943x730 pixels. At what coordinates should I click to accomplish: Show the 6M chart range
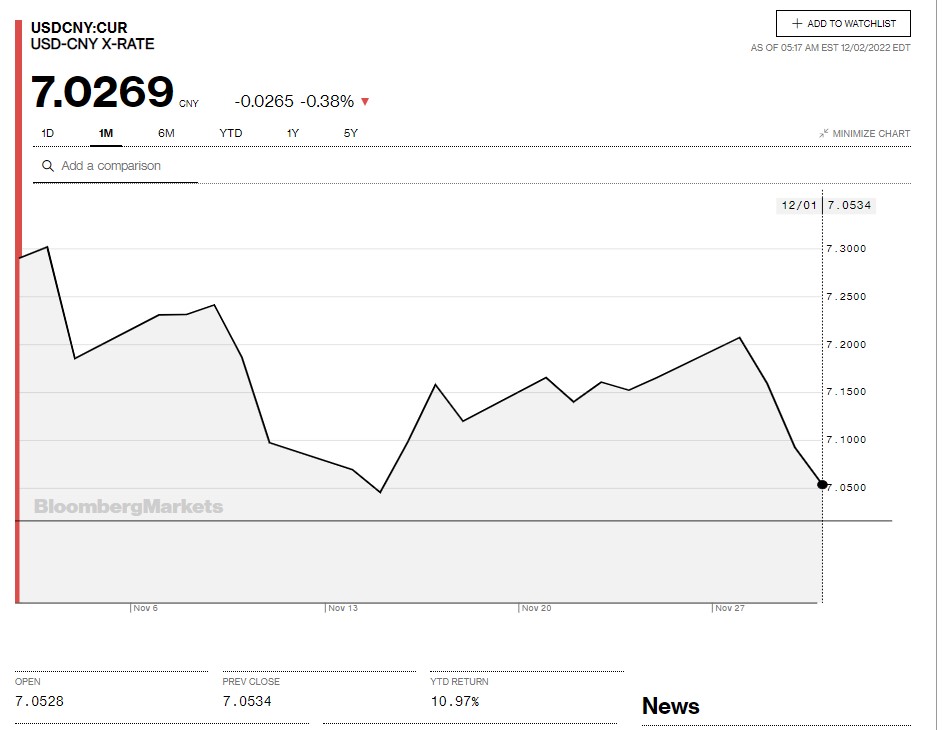(166, 133)
